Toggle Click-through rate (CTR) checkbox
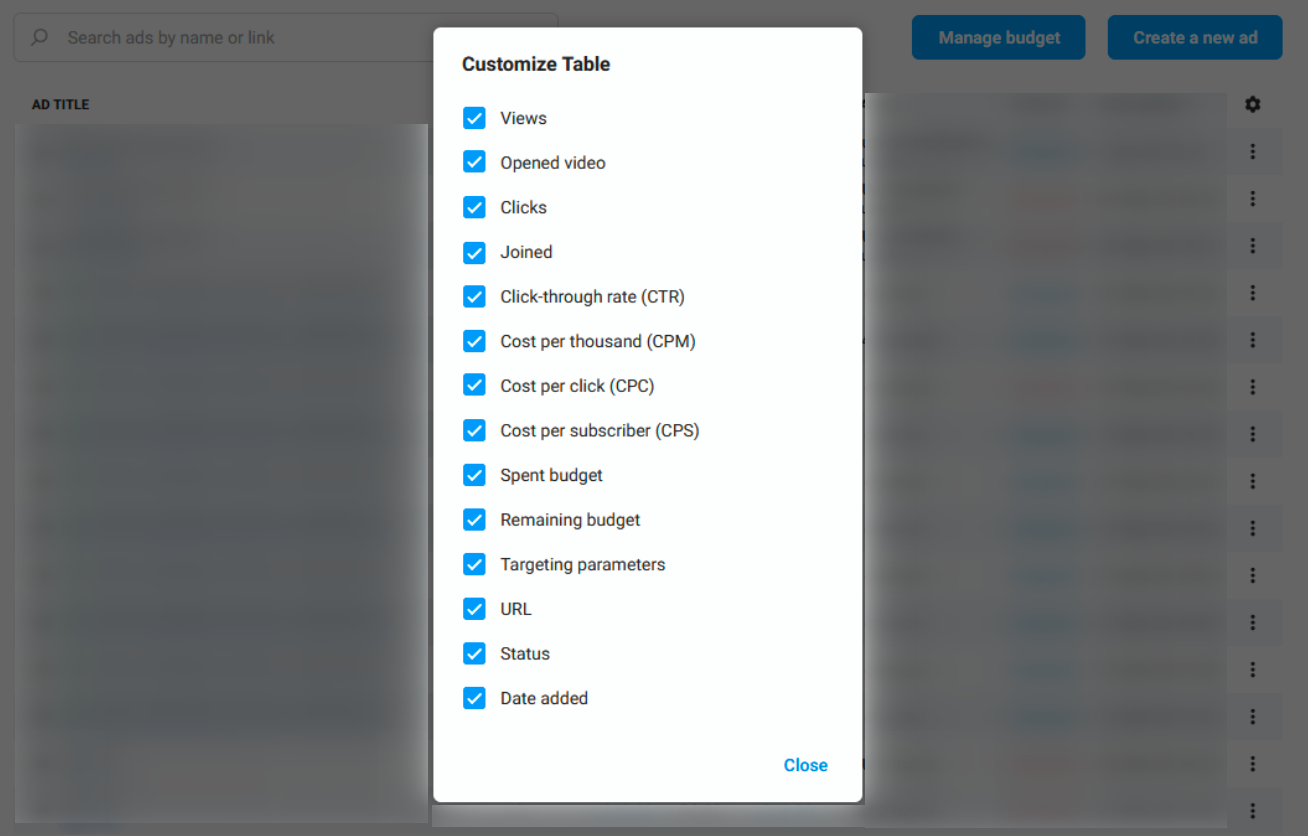The image size is (1308, 836). [474, 297]
